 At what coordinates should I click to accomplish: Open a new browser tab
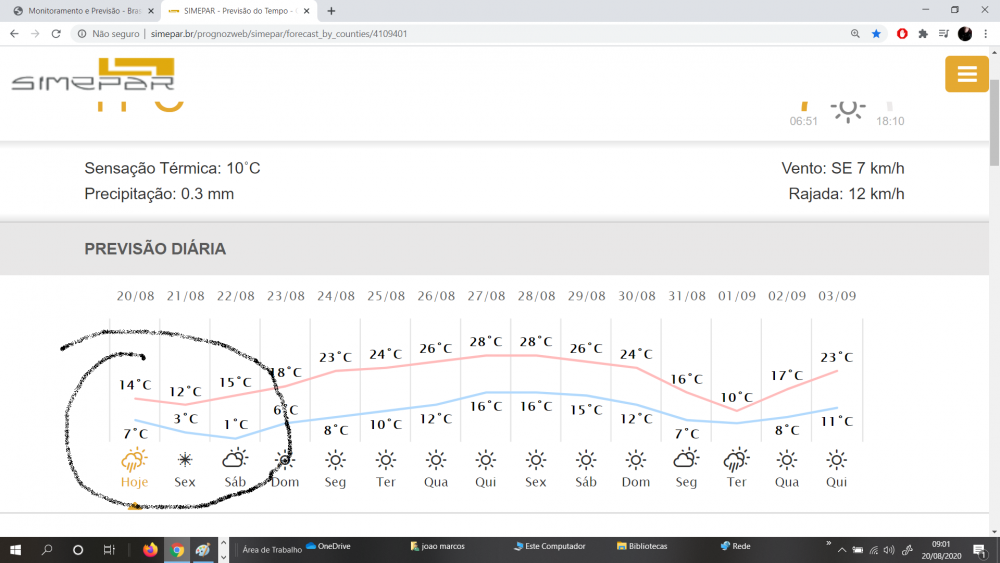[x=331, y=10]
